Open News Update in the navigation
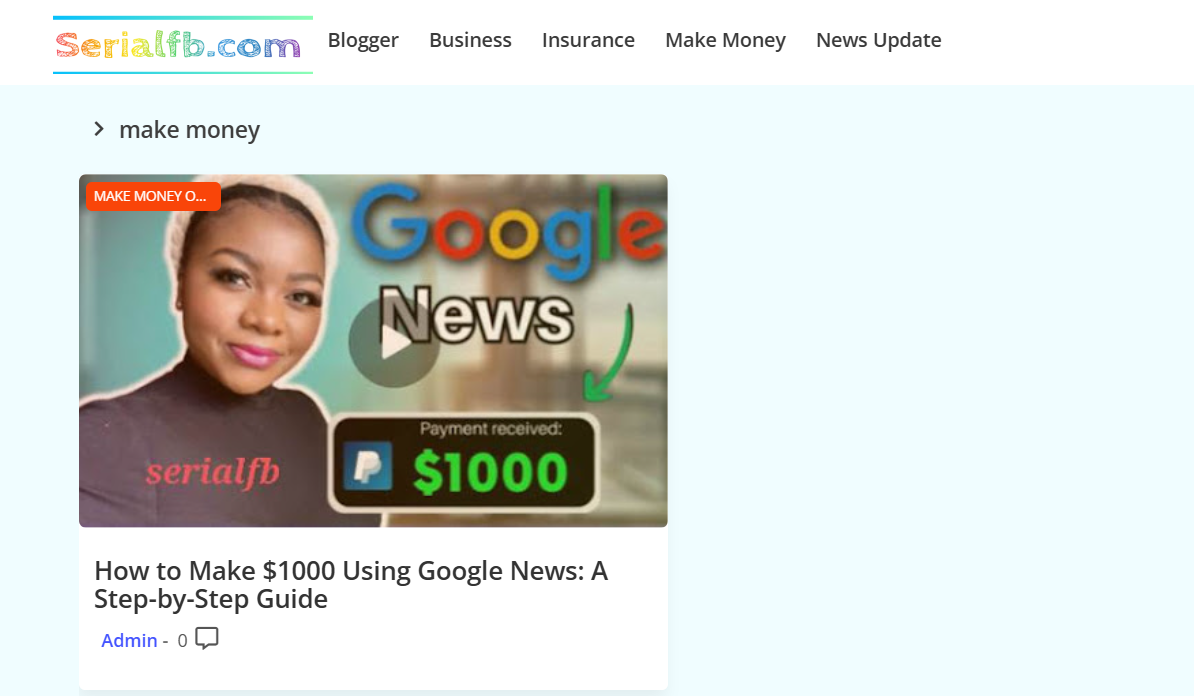The width and height of the screenshot is (1194, 696). [x=878, y=40]
